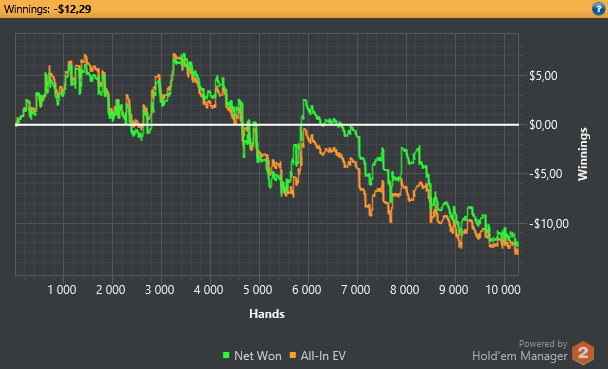Click the $0,00 winnings axis label
The width and height of the screenshot is (608, 369).
543,125
